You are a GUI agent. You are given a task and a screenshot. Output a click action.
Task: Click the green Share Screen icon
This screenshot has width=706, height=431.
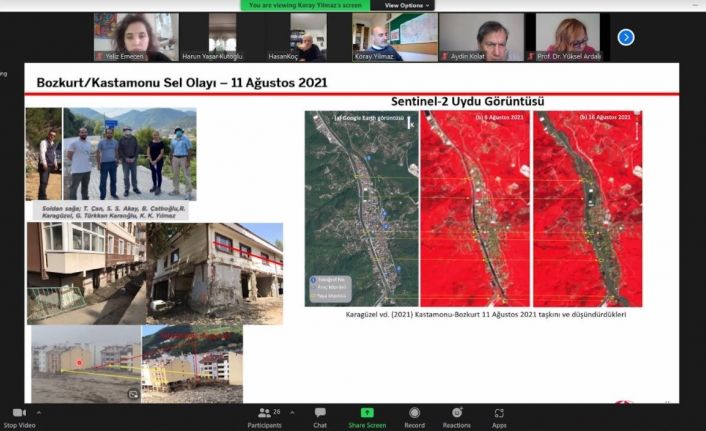(367, 413)
